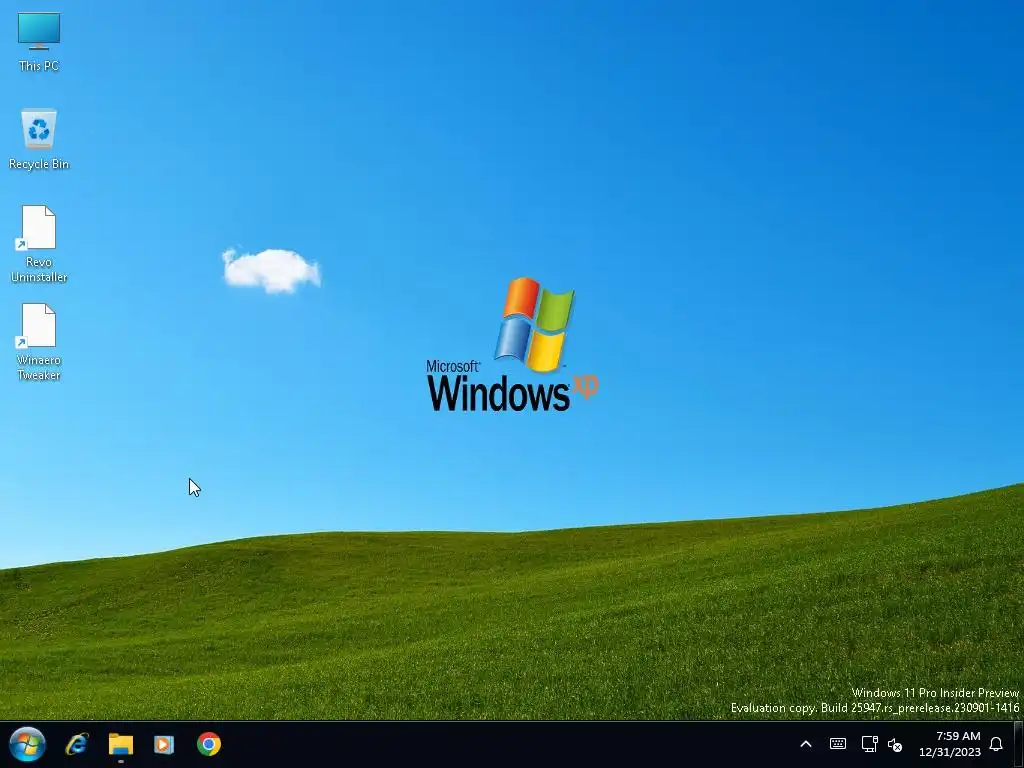Select the This PC desktop icon

39,42
